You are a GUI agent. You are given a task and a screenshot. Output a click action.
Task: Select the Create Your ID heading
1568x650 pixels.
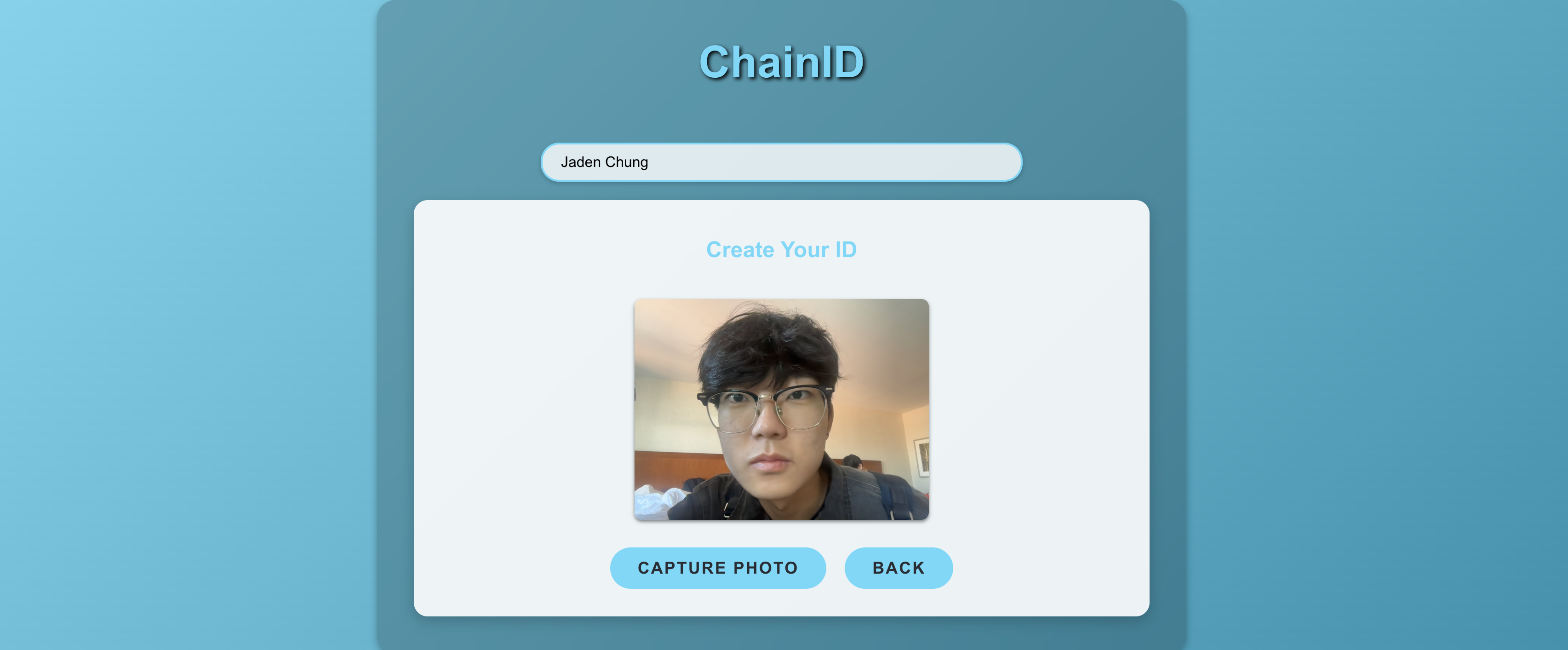click(x=781, y=250)
